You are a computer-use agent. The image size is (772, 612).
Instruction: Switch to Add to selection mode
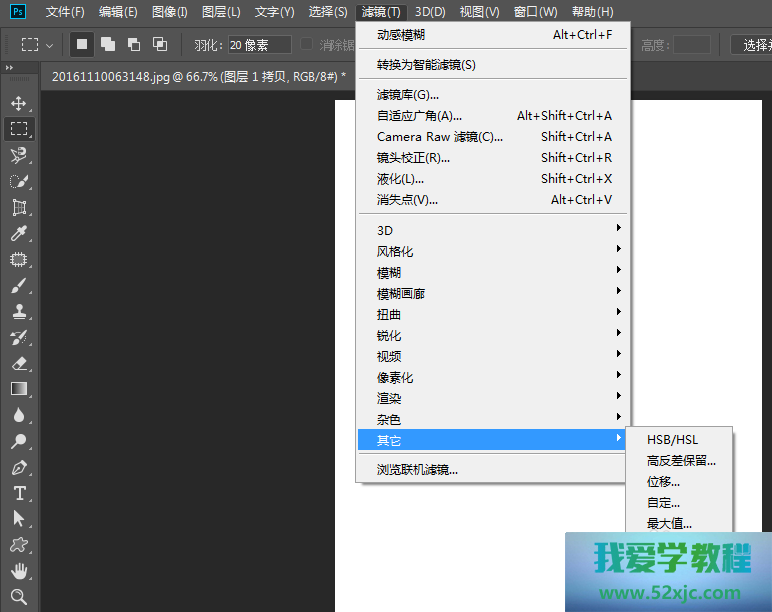pyautogui.click(x=108, y=45)
